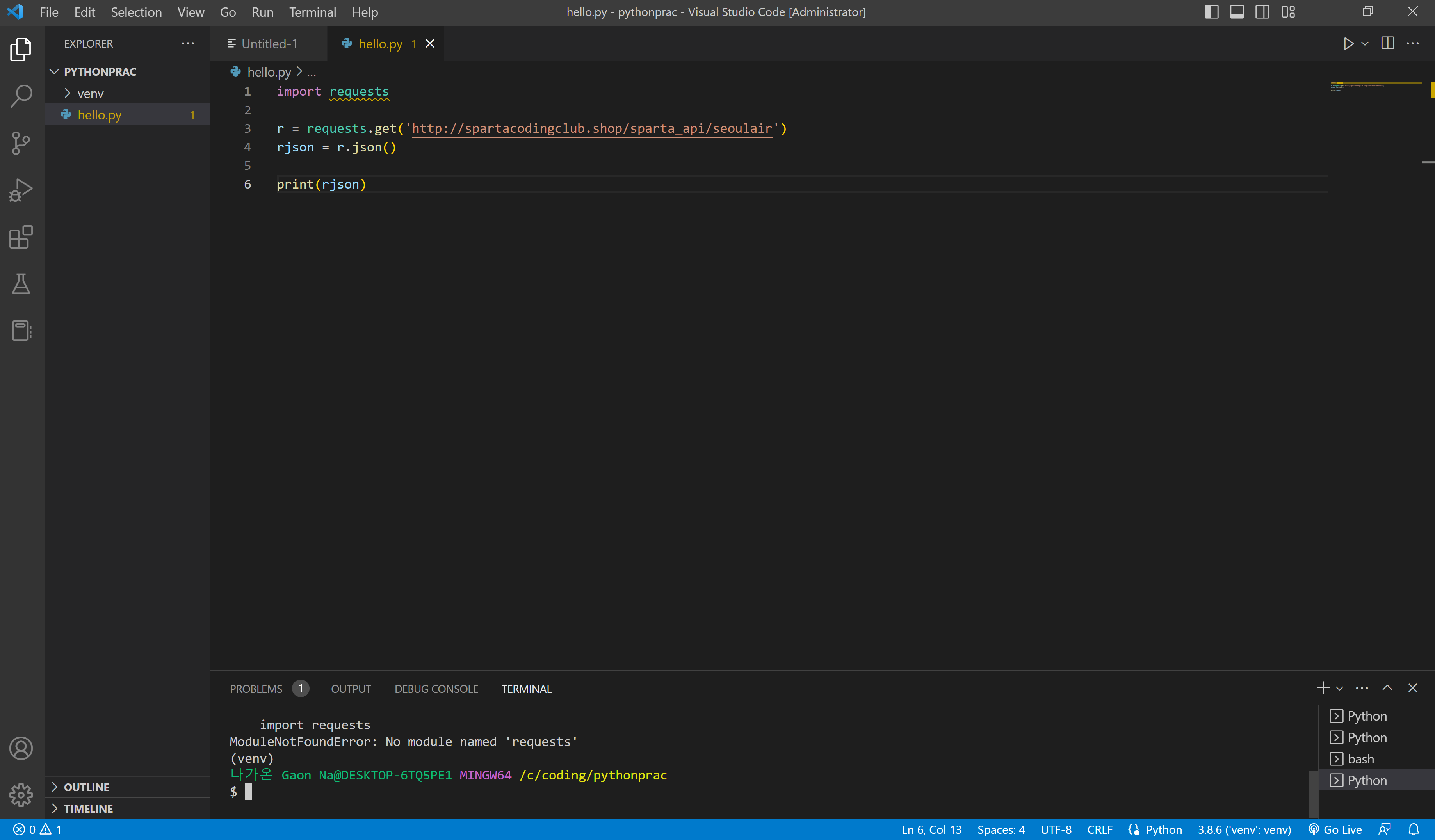Click Ln 6, Col 13 go-to-line indicator

(x=931, y=830)
